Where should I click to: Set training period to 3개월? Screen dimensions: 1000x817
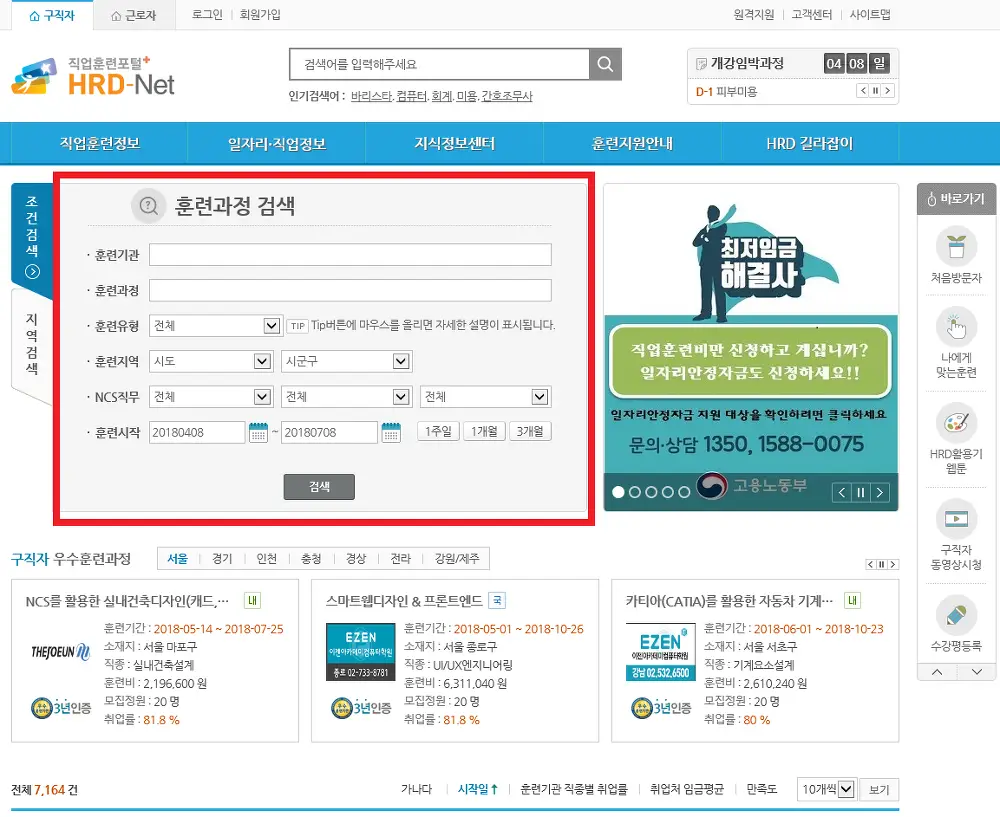pos(530,431)
